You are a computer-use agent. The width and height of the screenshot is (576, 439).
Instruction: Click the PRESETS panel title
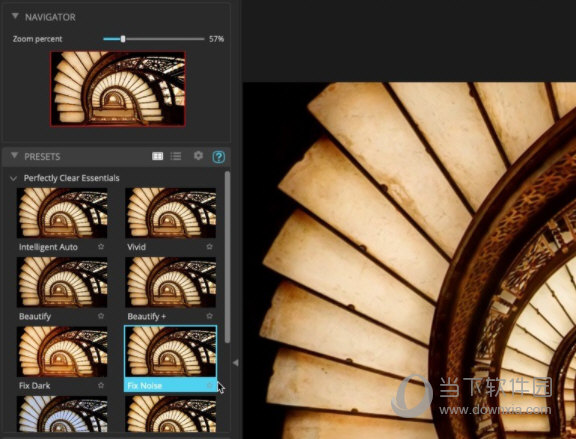(x=42, y=156)
